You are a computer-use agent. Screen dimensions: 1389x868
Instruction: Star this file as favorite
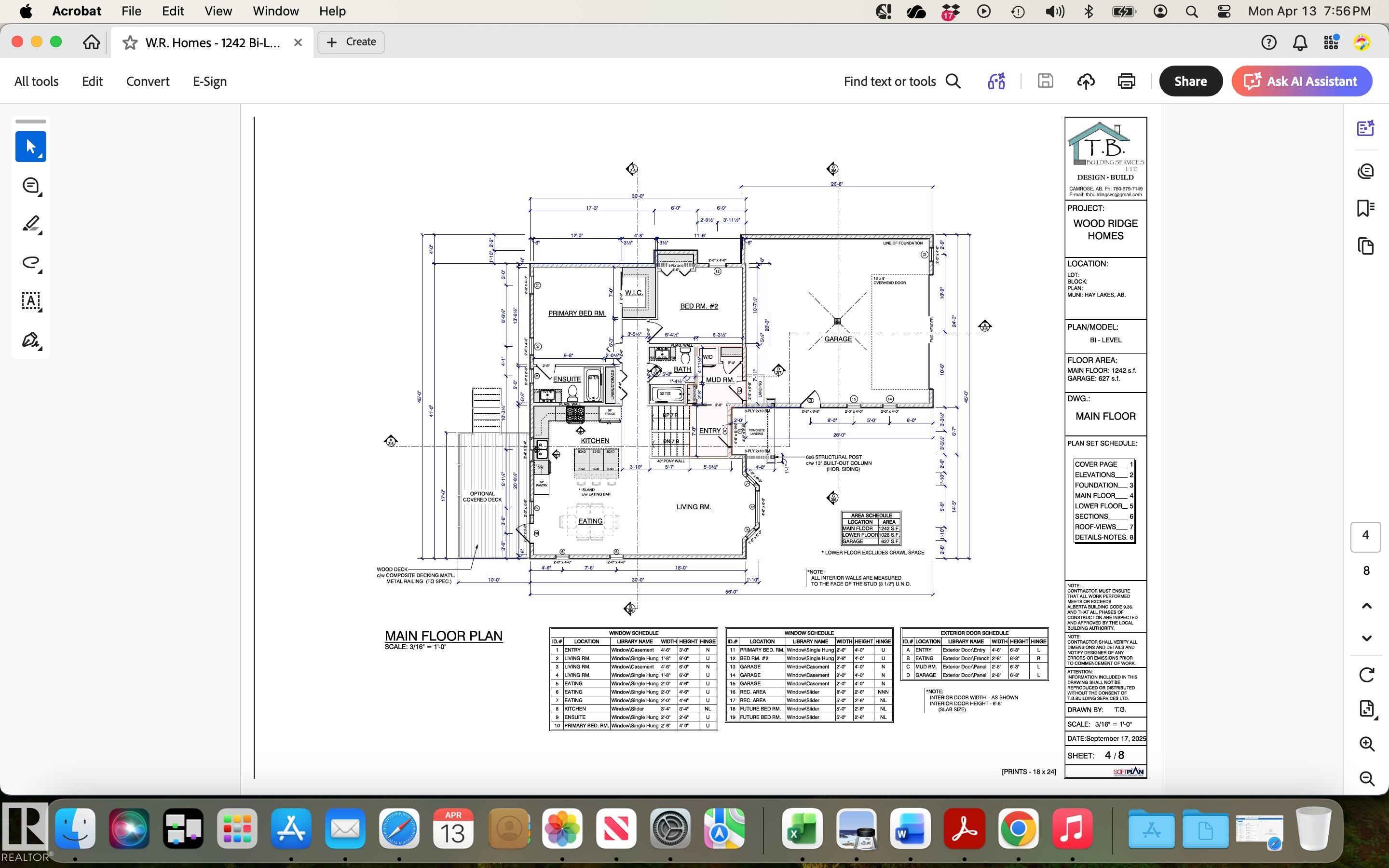[x=130, y=42]
